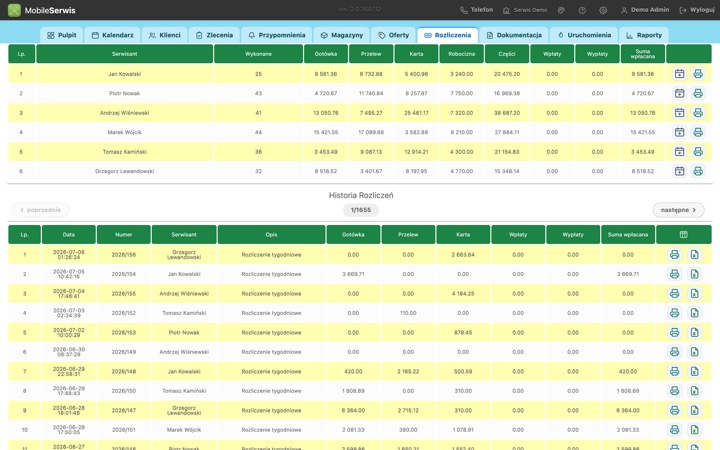The height and width of the screenshot is (450, 720).
Task: Open the Magazyny tab
Action: coord(342,35)
